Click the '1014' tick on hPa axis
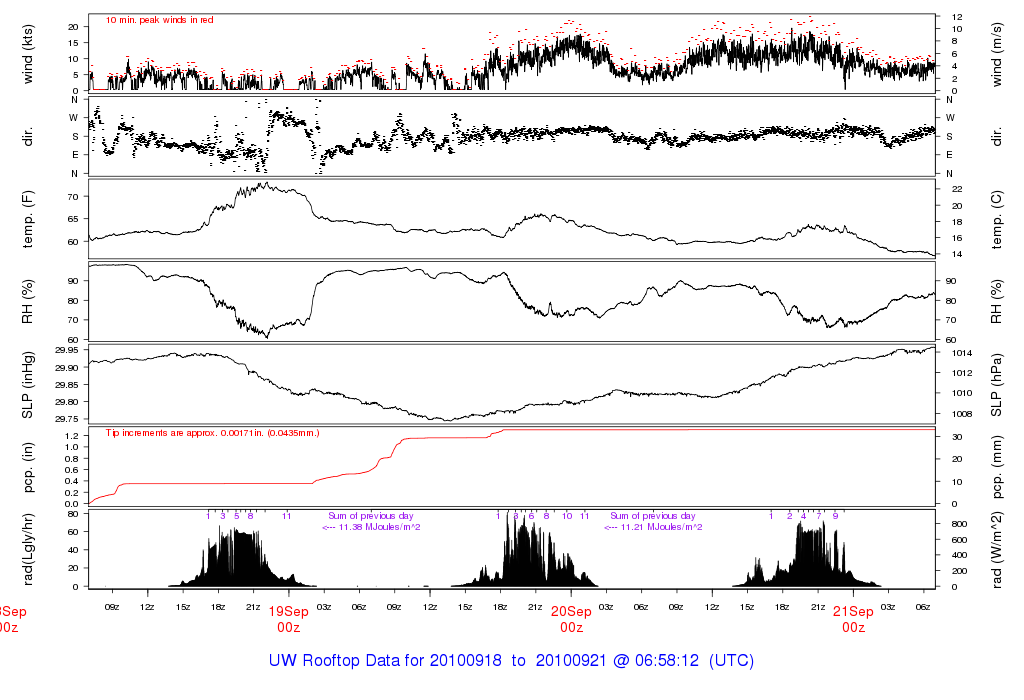1024x700 pixels. 961,353
